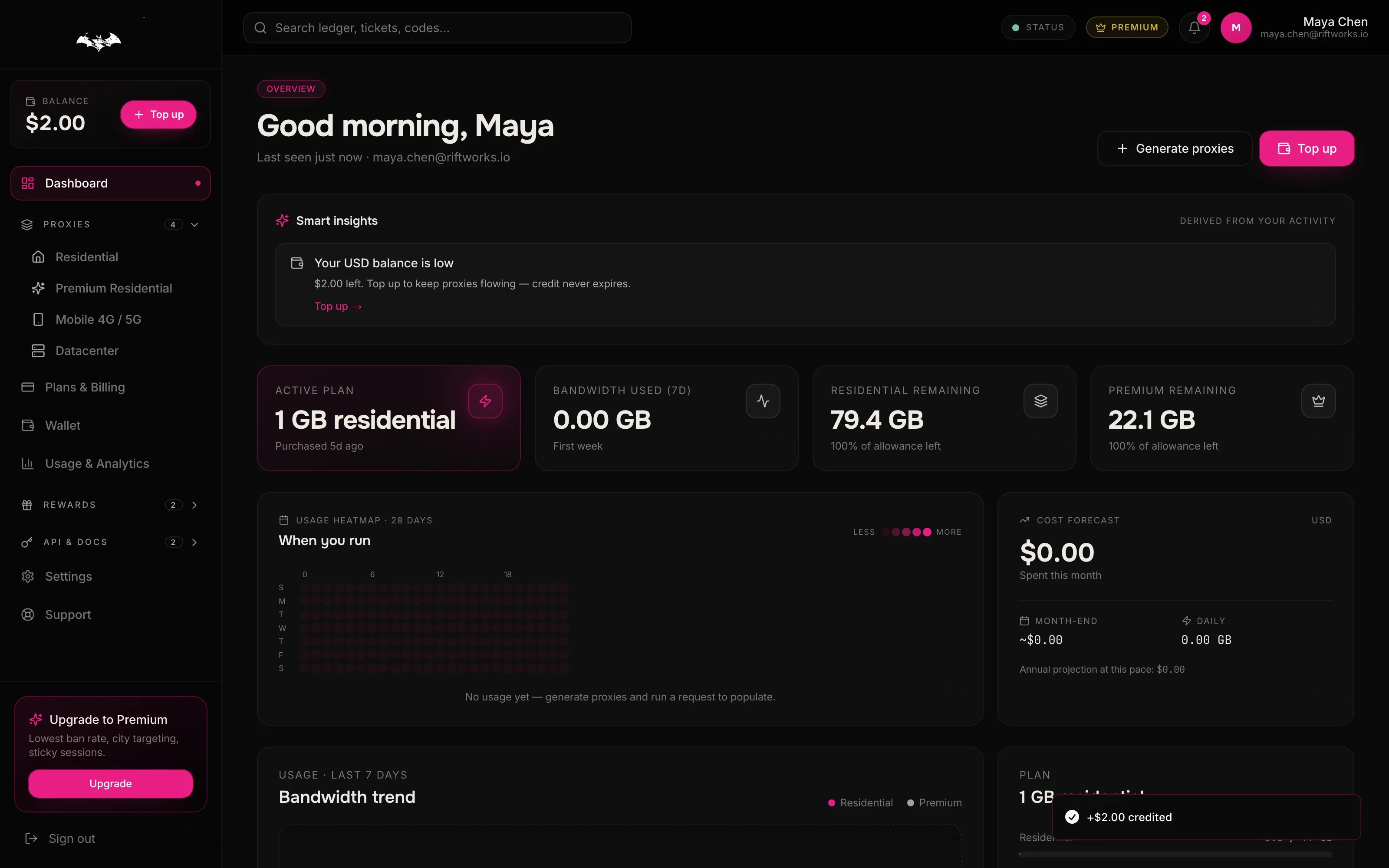Screen dimensions: 1389x868
Task: Click the 79.4 GB value
Action: pyautogui.click(x=876, y=420)
